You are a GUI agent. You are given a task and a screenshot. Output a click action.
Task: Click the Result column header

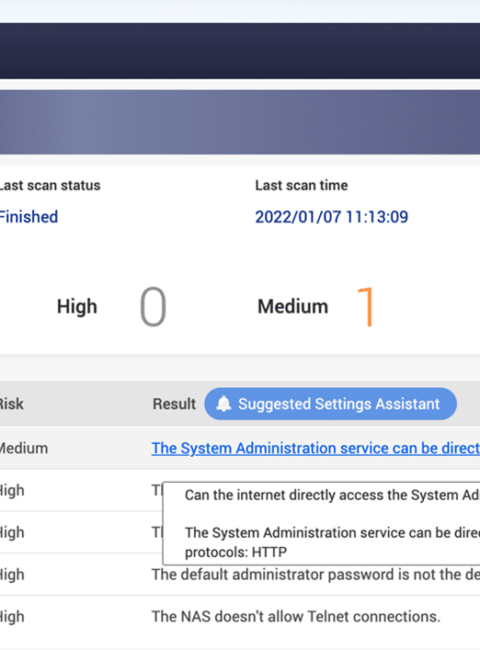tap(174, 404)
